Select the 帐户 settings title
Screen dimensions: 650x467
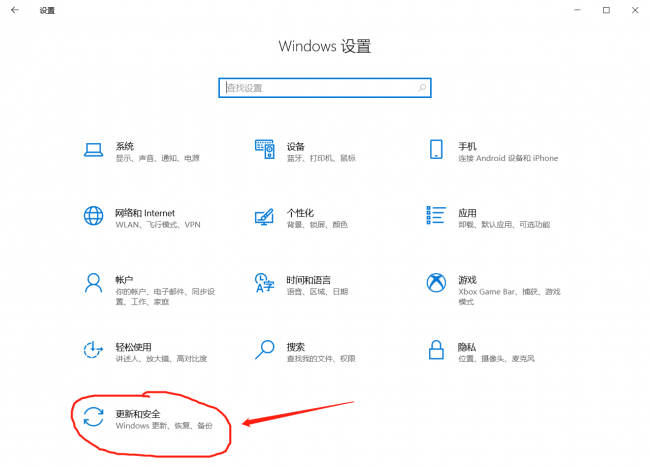124,280
